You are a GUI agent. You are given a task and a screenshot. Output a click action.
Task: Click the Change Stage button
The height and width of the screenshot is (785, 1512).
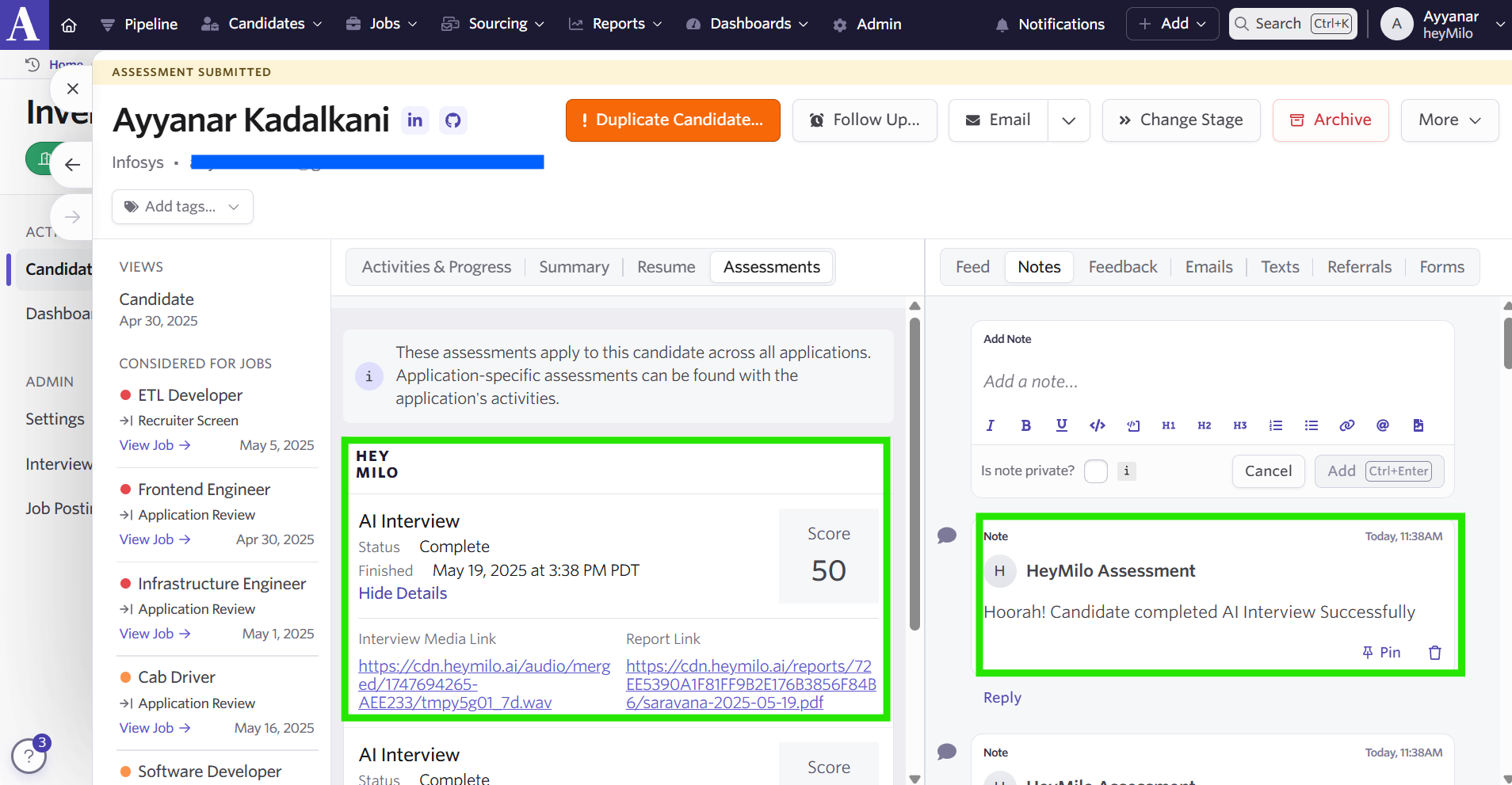[1181, 120]
